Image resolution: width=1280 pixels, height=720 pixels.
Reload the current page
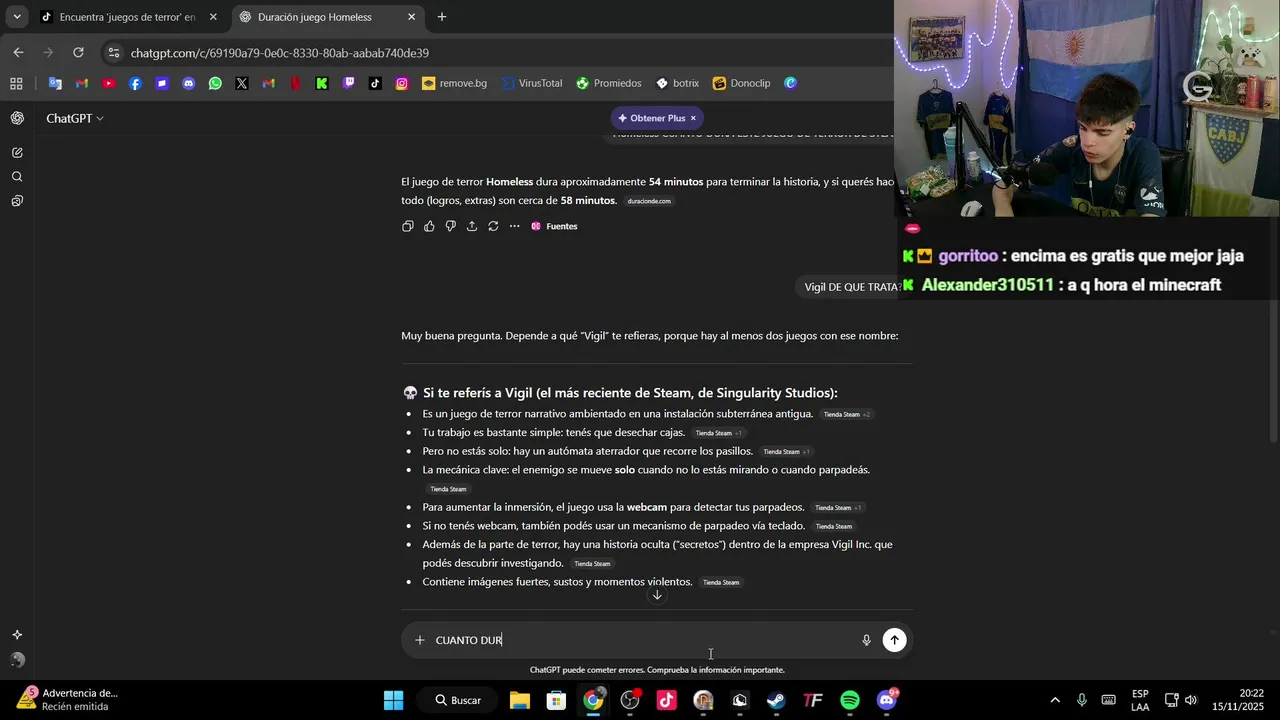(78, 53)
